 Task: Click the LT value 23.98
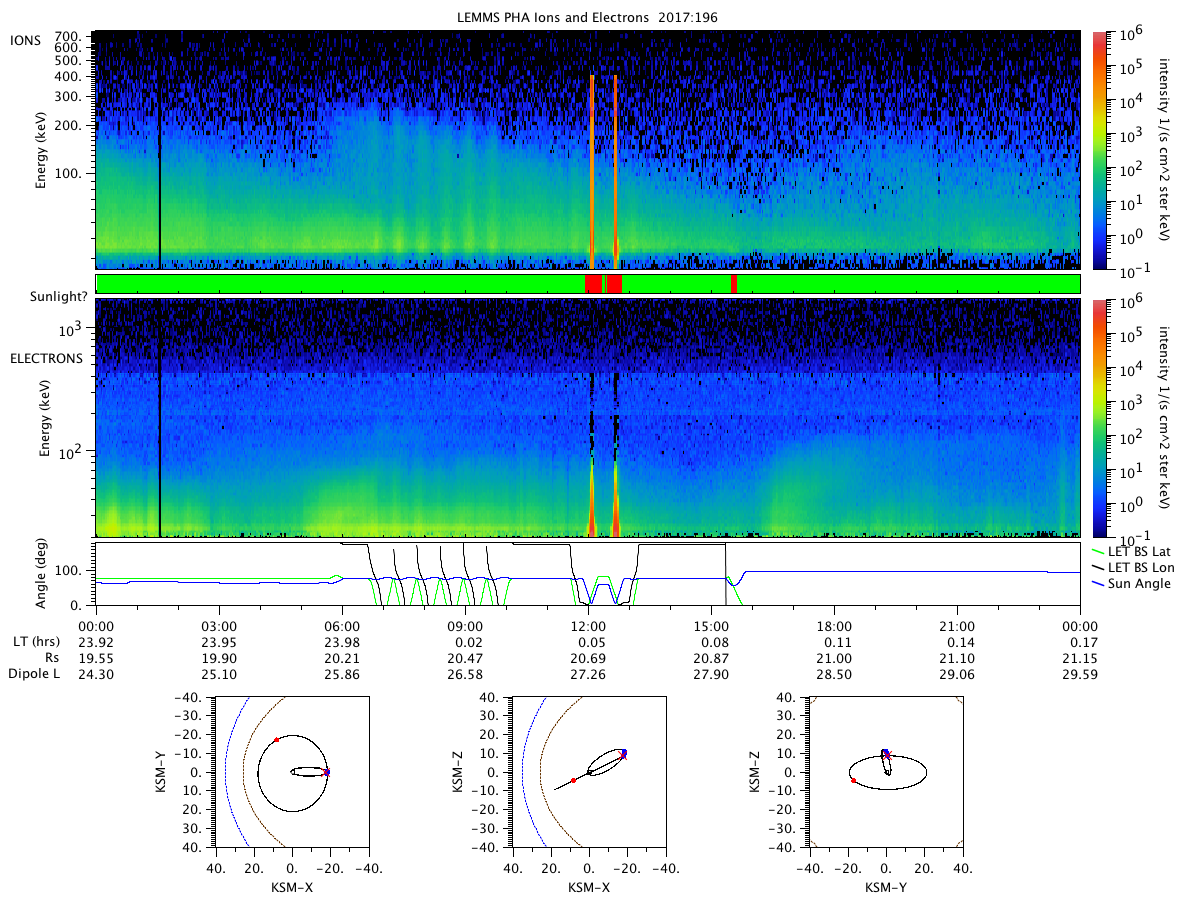[342, 642]
